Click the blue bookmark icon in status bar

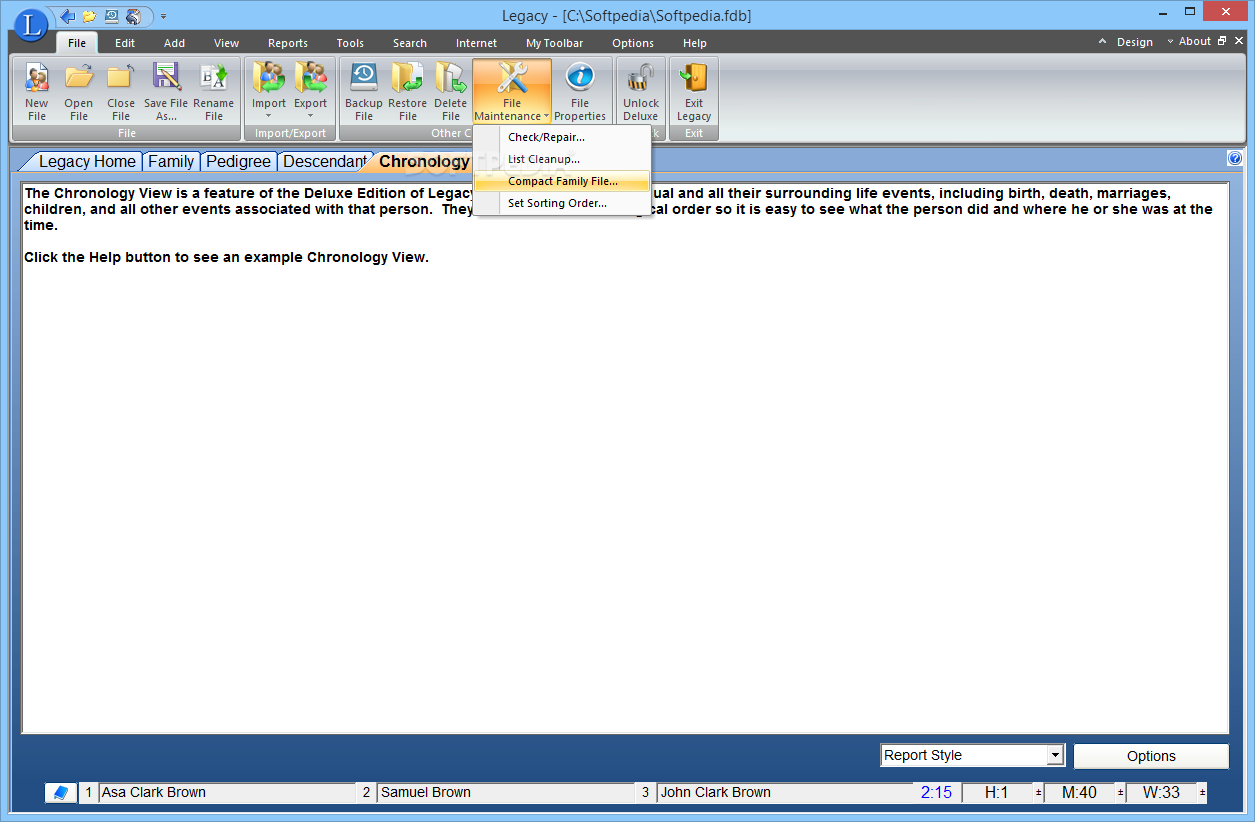[x=61, y=792]
